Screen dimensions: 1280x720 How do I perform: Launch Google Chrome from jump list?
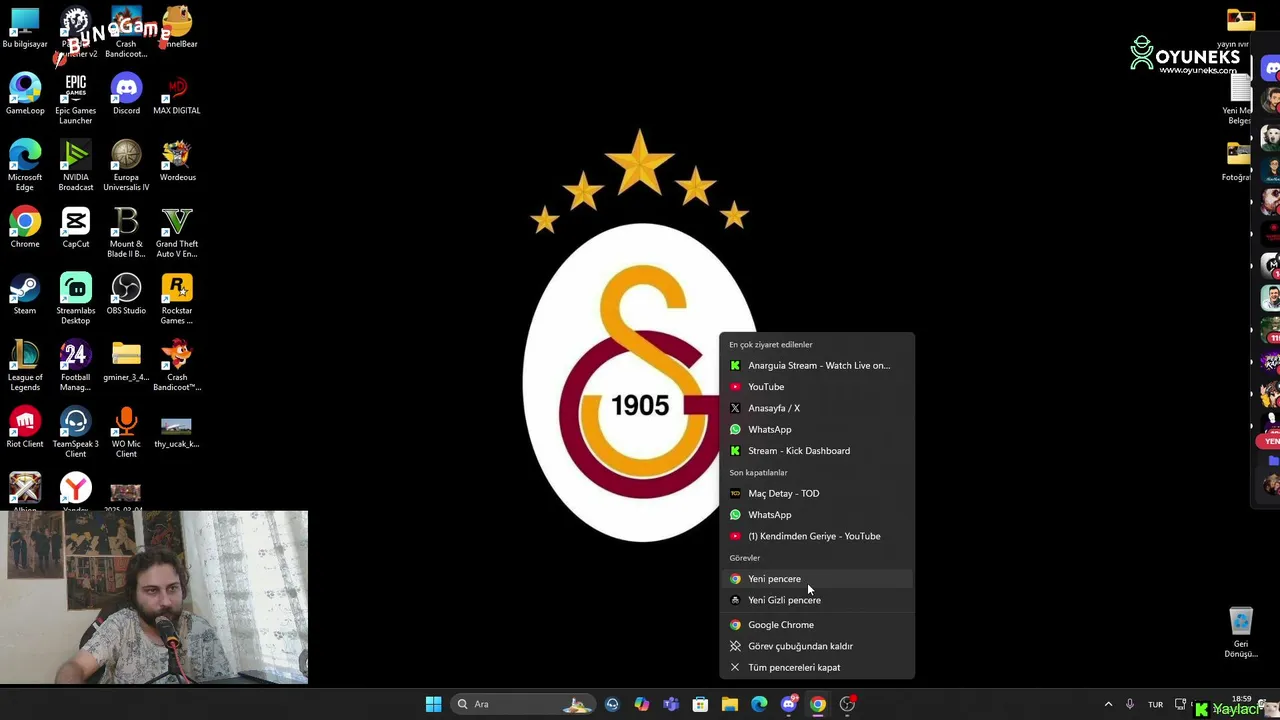tap(817, 625)
